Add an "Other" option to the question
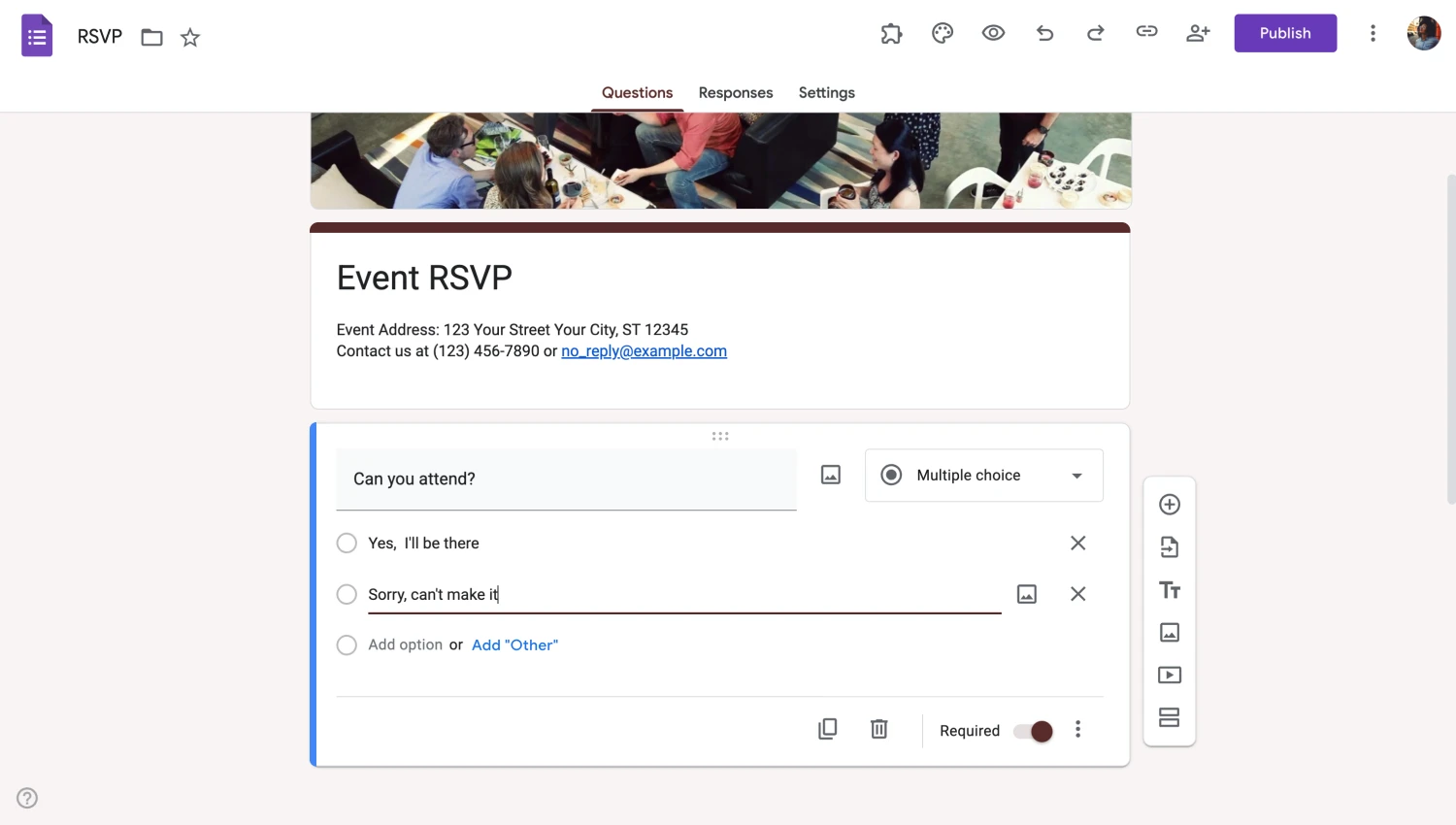Viewport: 1456px width, 825px height. (x=514, y=644)
